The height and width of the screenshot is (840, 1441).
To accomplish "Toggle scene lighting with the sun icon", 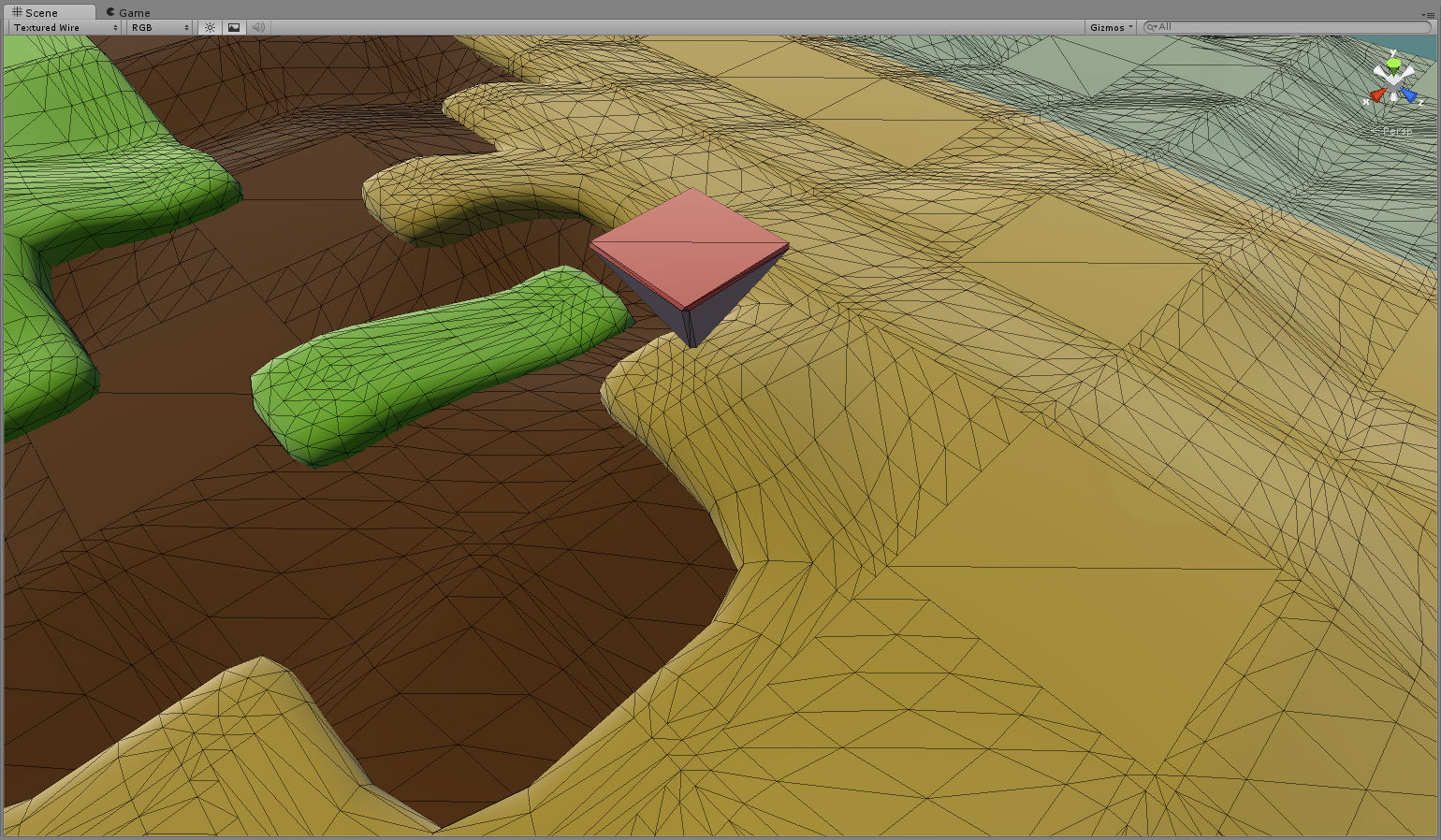I will [x=210, y=27].
